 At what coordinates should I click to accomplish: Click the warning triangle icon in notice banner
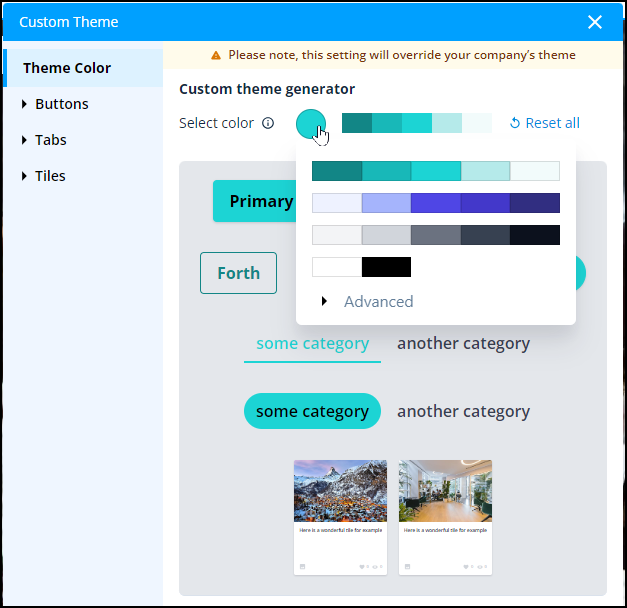(x=216, y=56)
